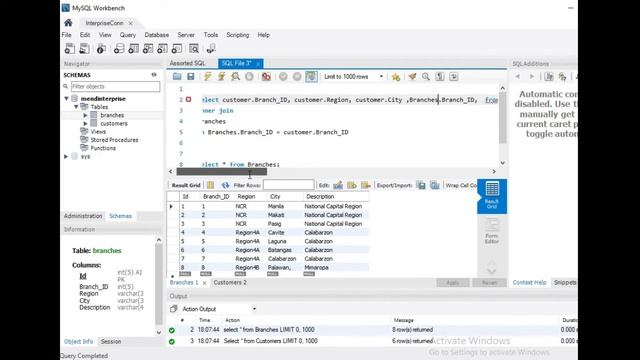This screenshot has width=640, height=360.
Task: Refresh the result grid data
Action: (225, 185)
